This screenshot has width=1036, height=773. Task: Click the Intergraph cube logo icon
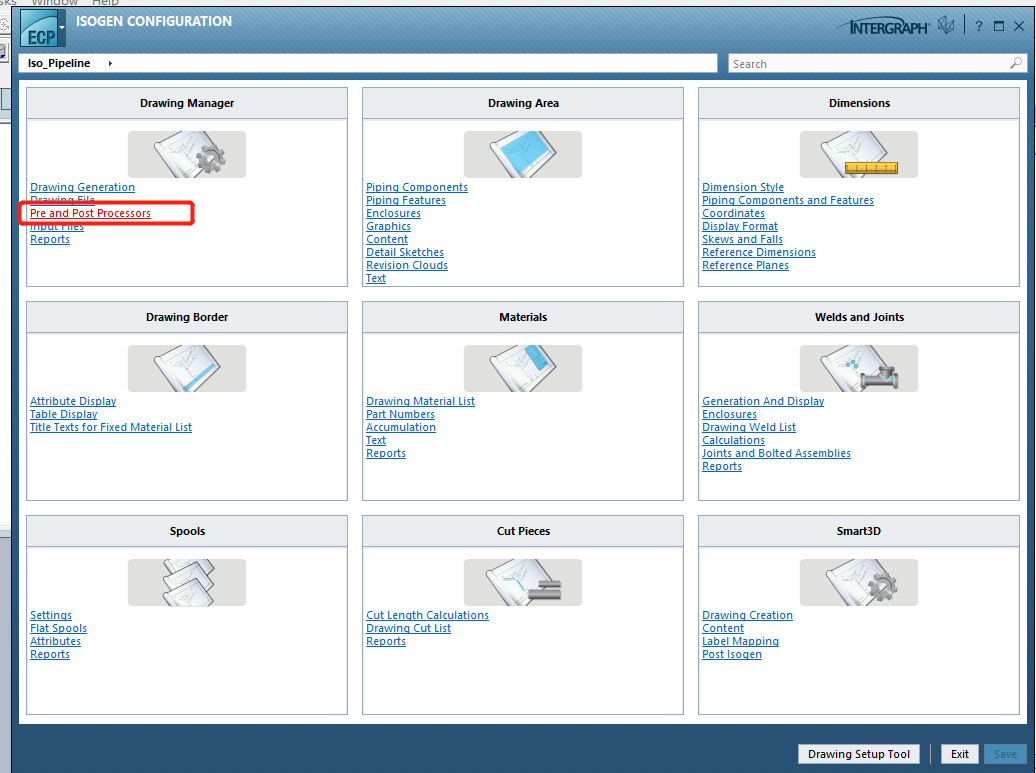(x=946, y=26)
